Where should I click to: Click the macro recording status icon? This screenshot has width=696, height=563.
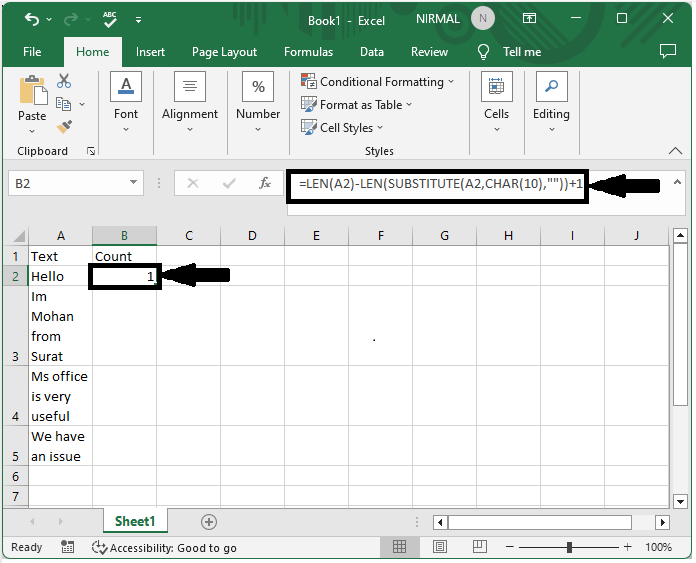point(67,547)
